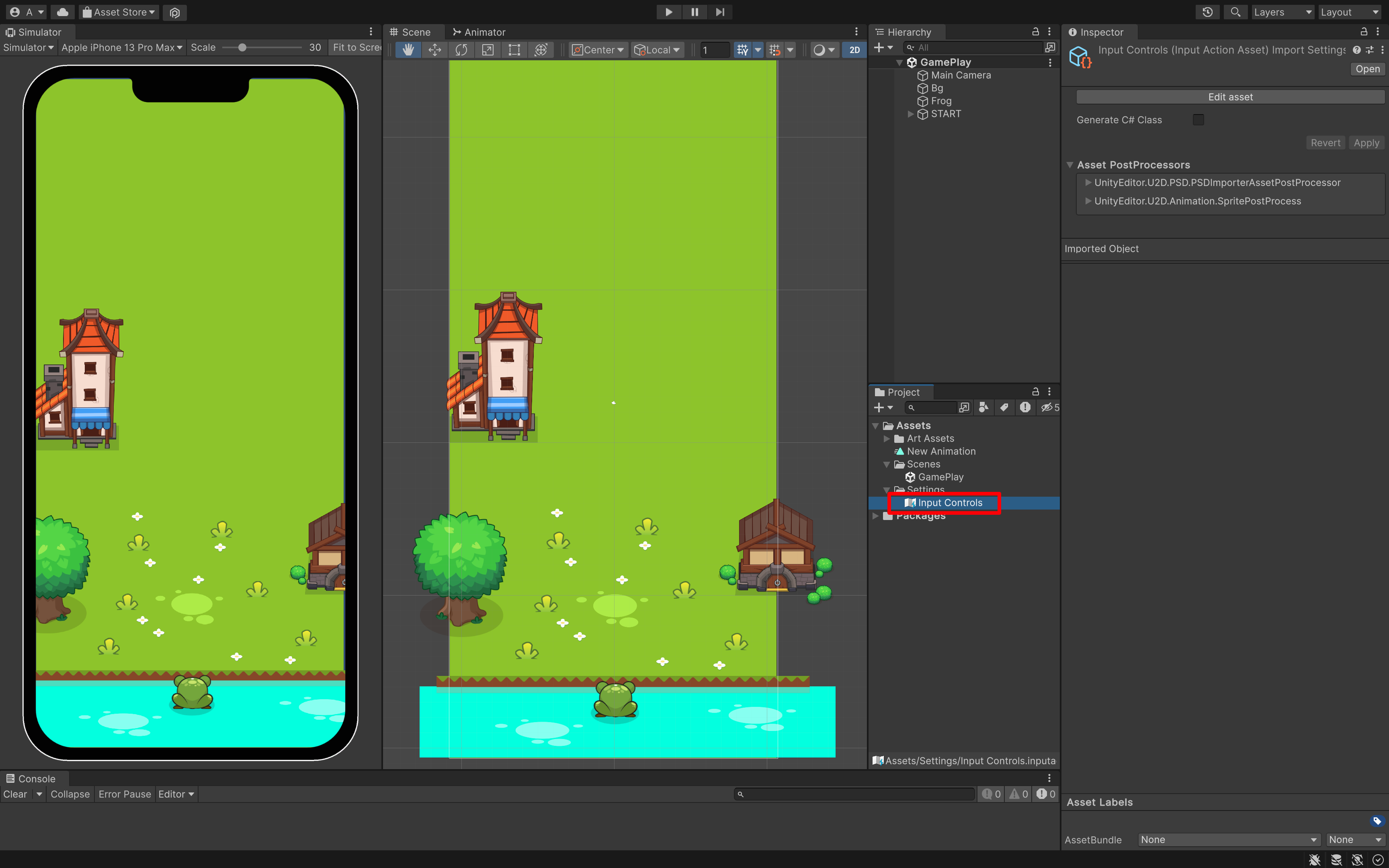This screenshot has width=1389, height=868.
Task: Open the Local handle rotation dropdown
Action: [x=658, y=50]
